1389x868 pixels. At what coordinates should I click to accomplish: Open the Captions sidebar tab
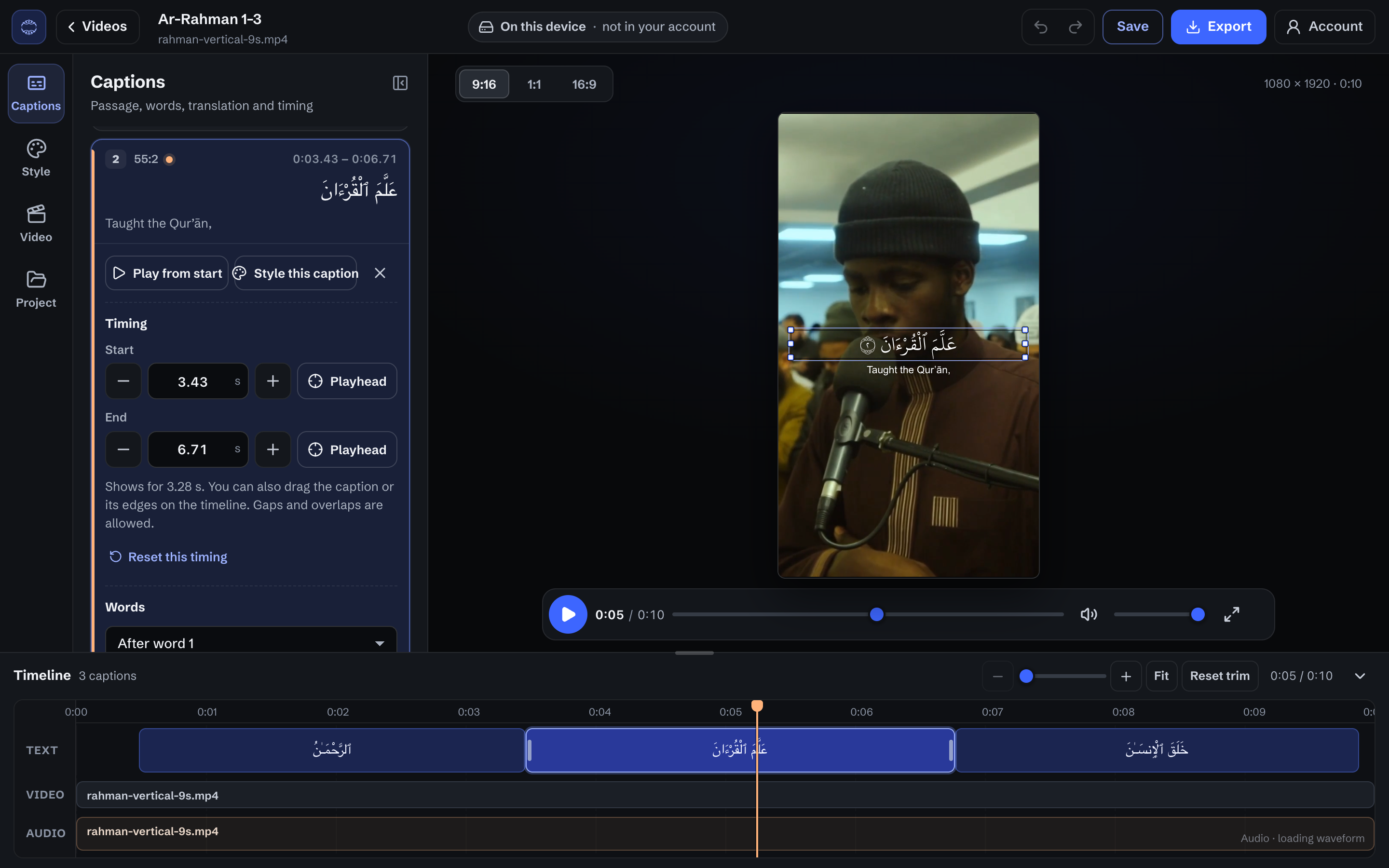point(36,93)
